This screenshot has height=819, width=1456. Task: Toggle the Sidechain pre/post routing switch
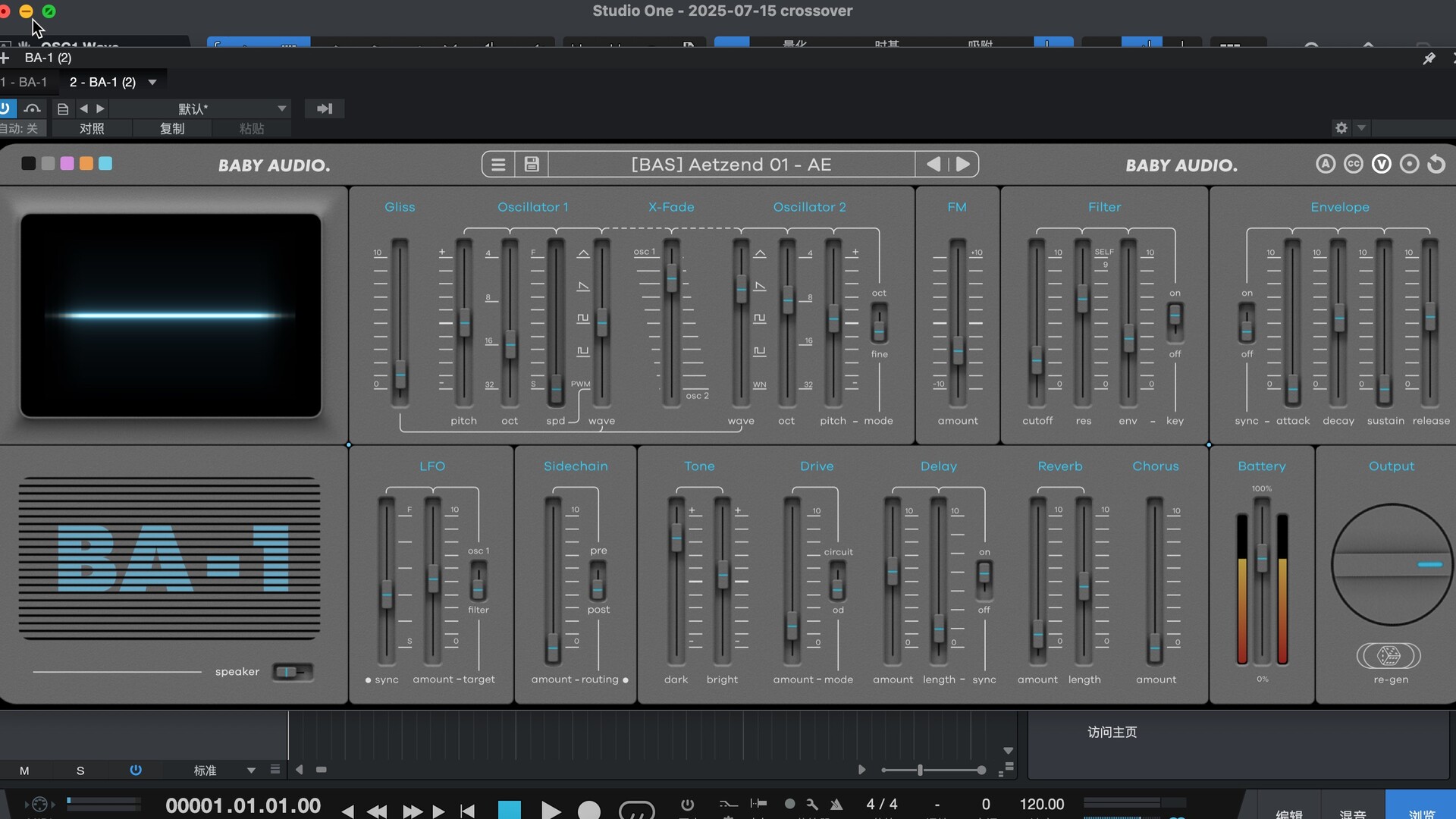(598, 580)
